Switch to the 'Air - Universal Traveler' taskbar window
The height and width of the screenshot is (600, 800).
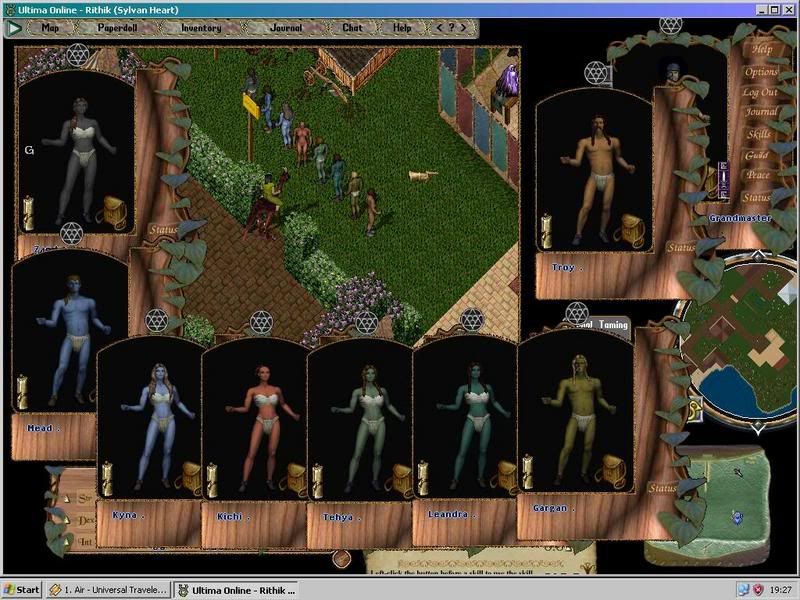(x=108, y=590)
